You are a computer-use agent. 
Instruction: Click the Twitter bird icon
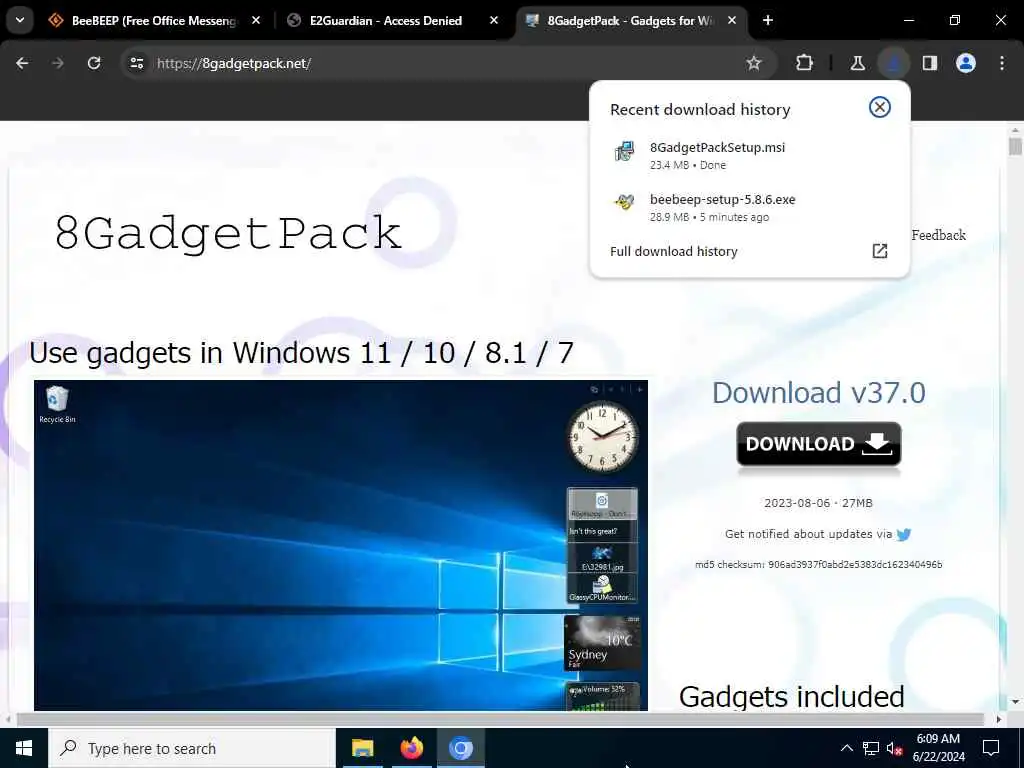(904, 535)
